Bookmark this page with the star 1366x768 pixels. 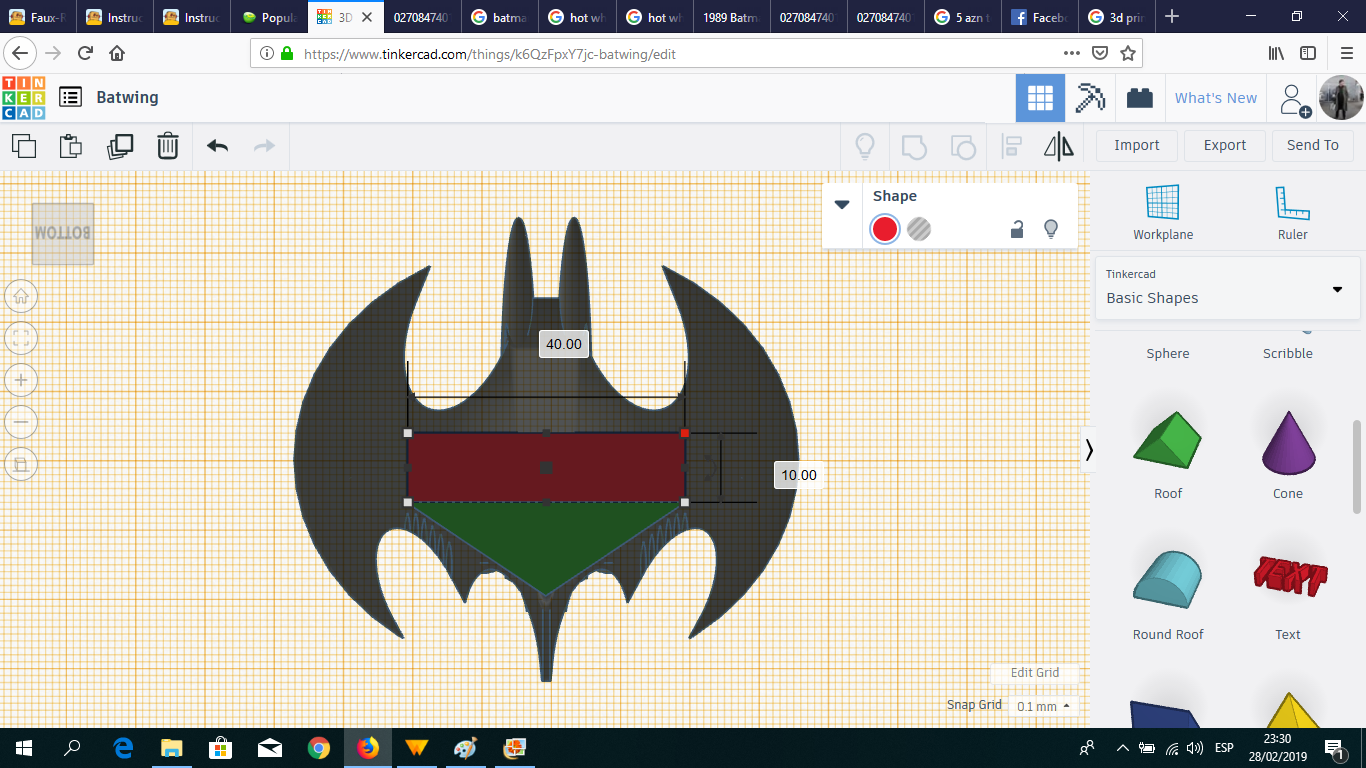click(1128, 53)
